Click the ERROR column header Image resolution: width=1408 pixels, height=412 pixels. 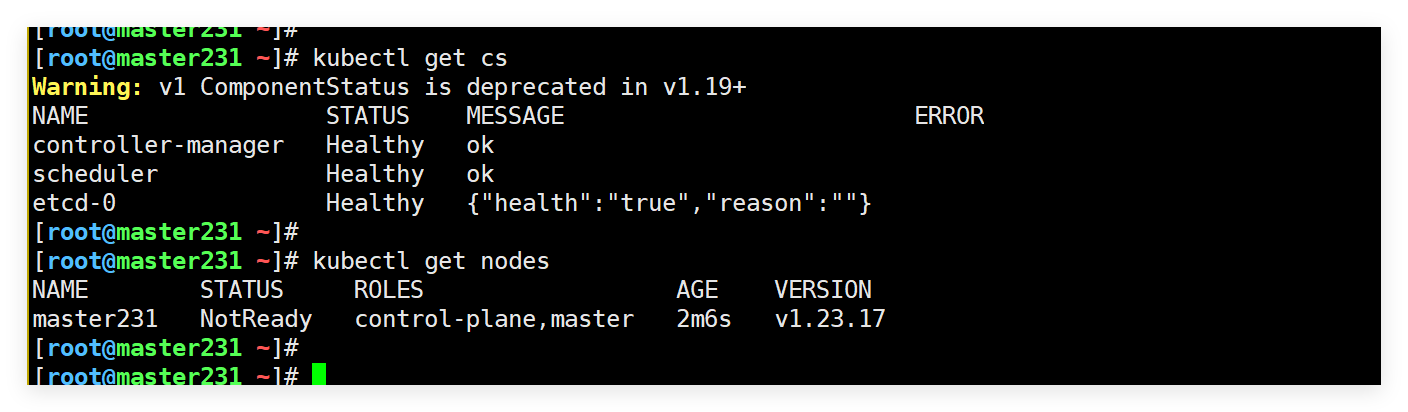(949, 116)
